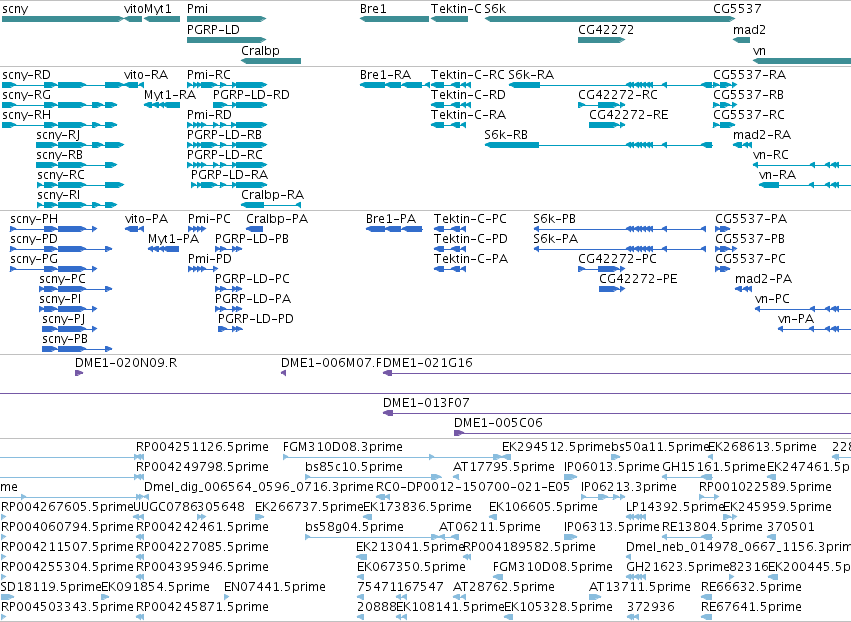Click transcript mad2-RA
Image resolution: width=851 pixels, height=622 pixels.
[x=762, y=135]
